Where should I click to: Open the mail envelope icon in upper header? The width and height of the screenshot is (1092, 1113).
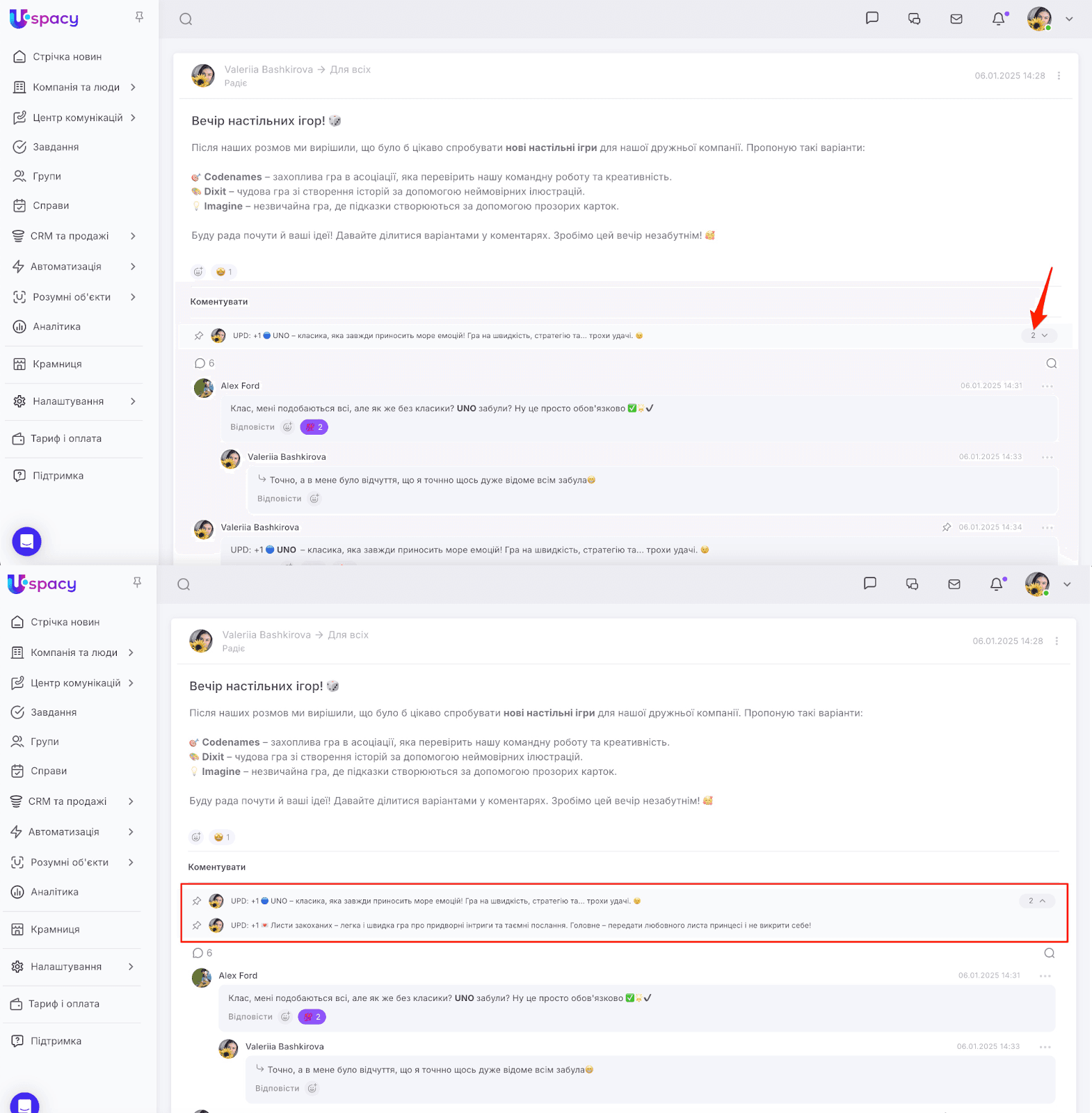pos(956,19)
